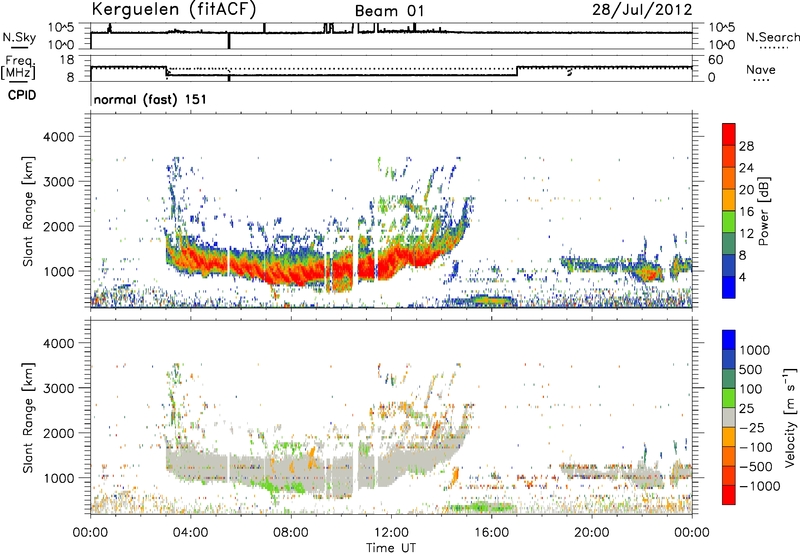
Task: Click the "Power [dB]" colorbar title
Action: pos(763,211)
